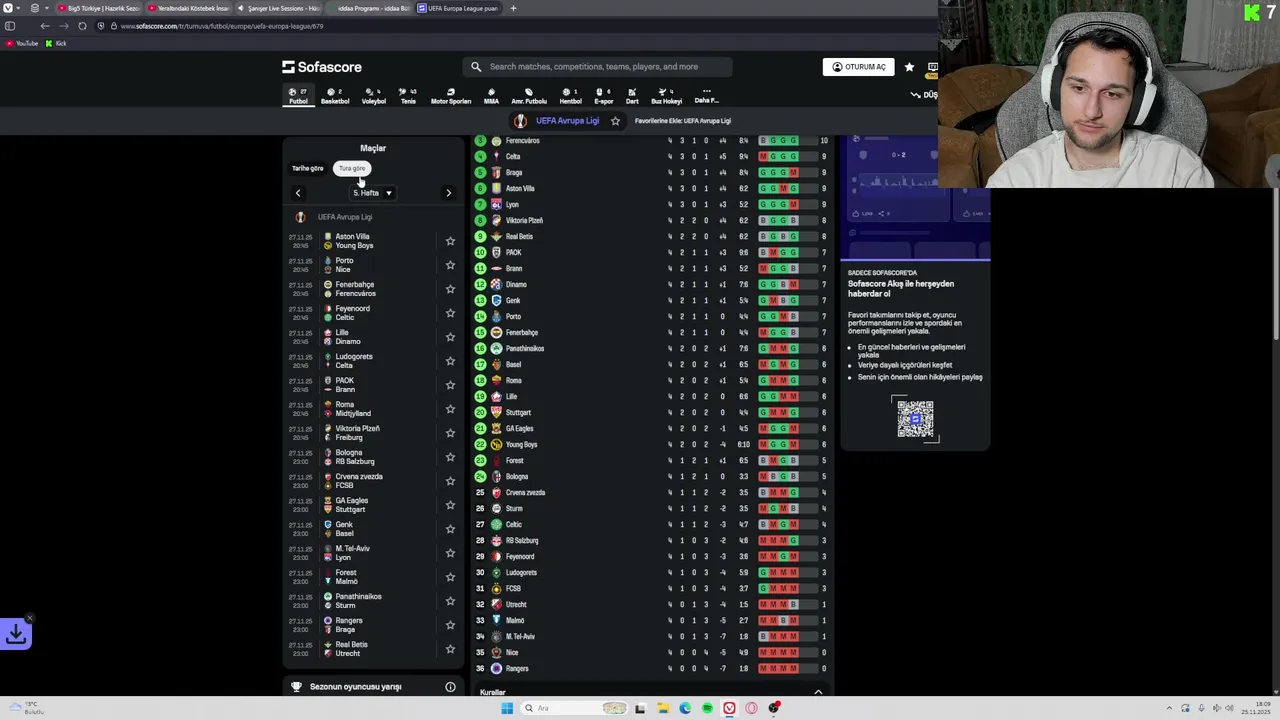The image size is (1280, 720).
Task: Switch to the Şanışer Live Sessions browser tab
Action: point(279,8)
